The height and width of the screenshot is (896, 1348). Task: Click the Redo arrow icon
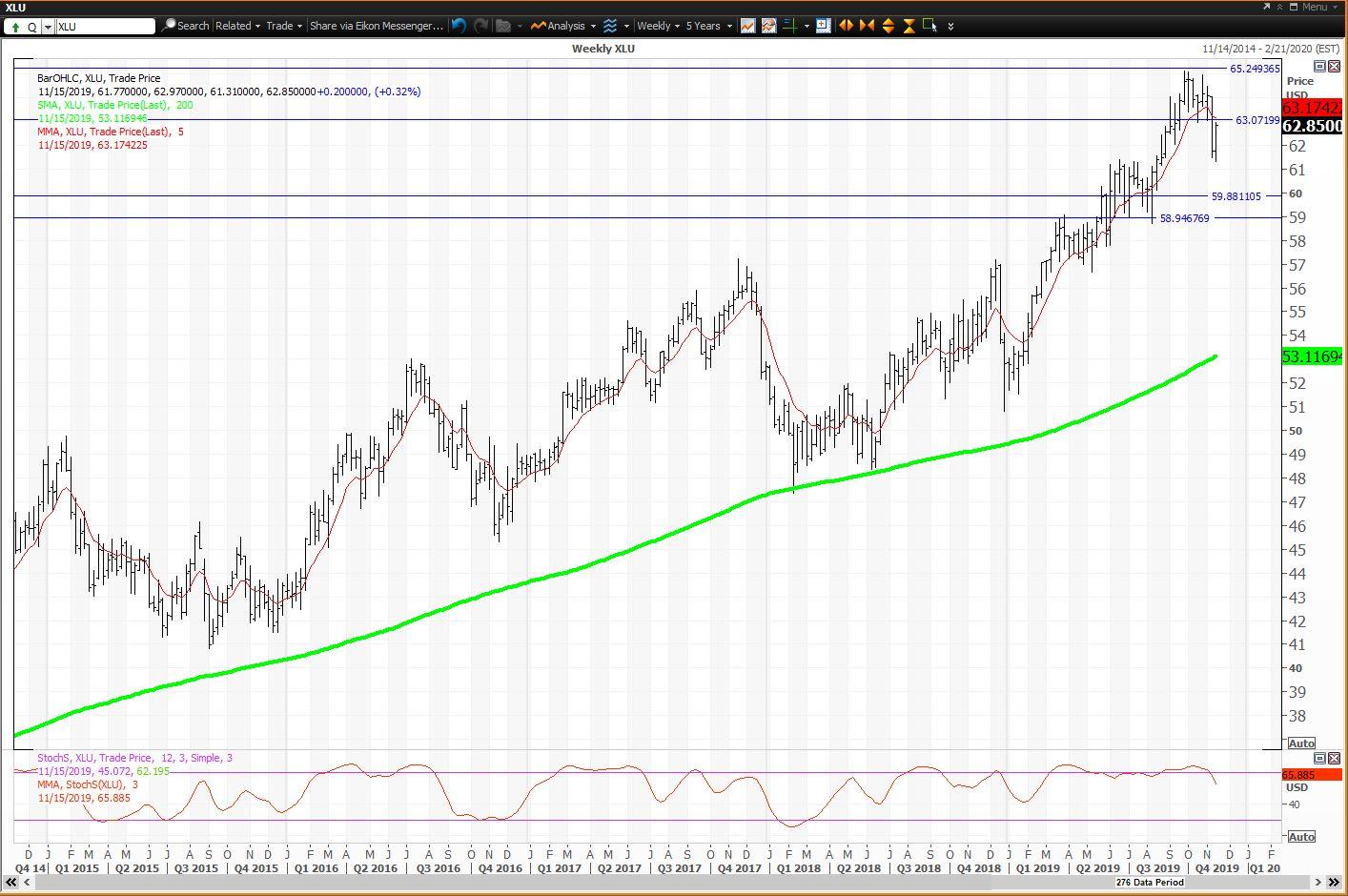coord(481,26)
